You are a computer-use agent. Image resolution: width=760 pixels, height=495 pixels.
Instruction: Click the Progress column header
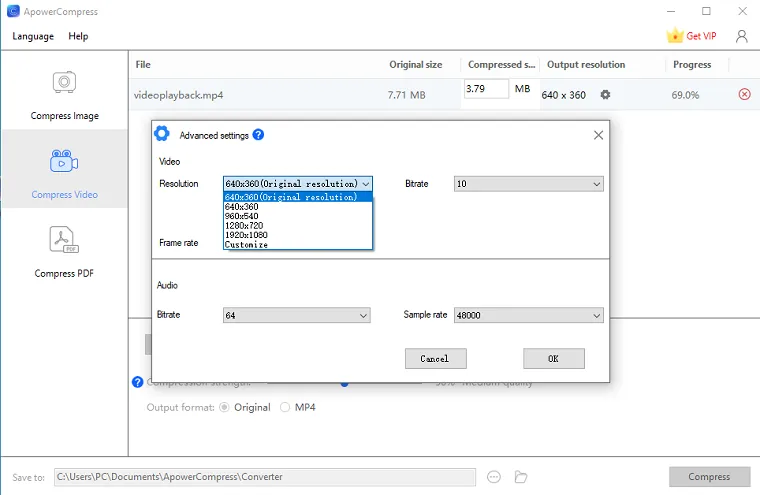click(x=692, y=64)
